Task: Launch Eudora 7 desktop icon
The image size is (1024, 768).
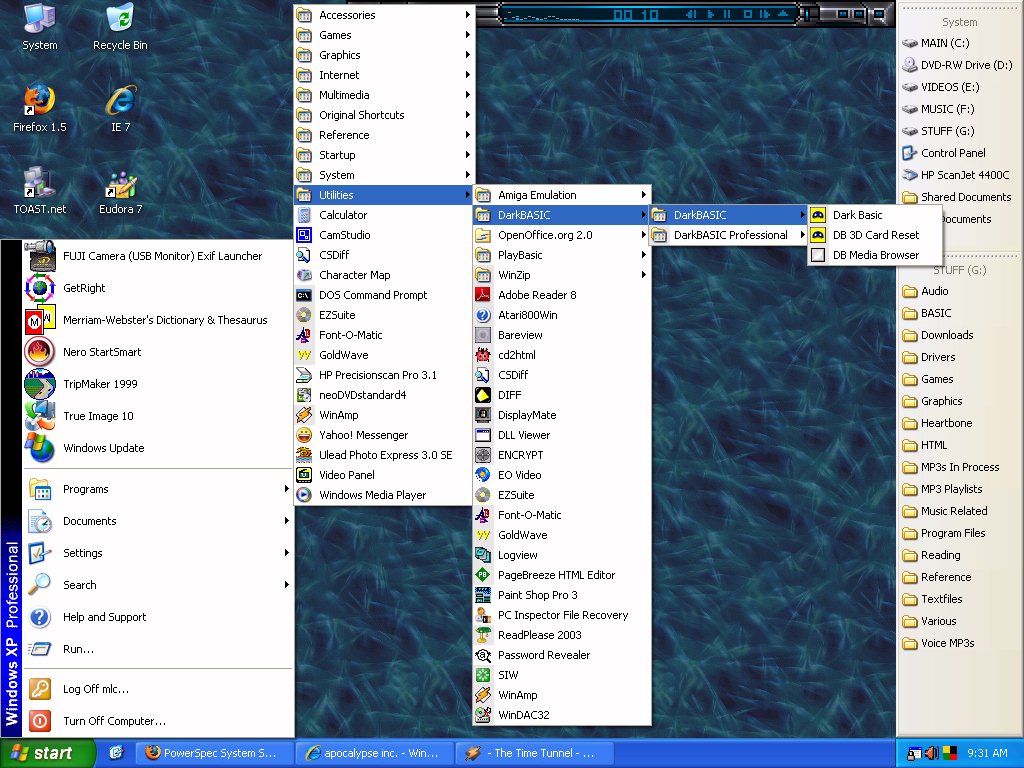Action: (120, 191)
